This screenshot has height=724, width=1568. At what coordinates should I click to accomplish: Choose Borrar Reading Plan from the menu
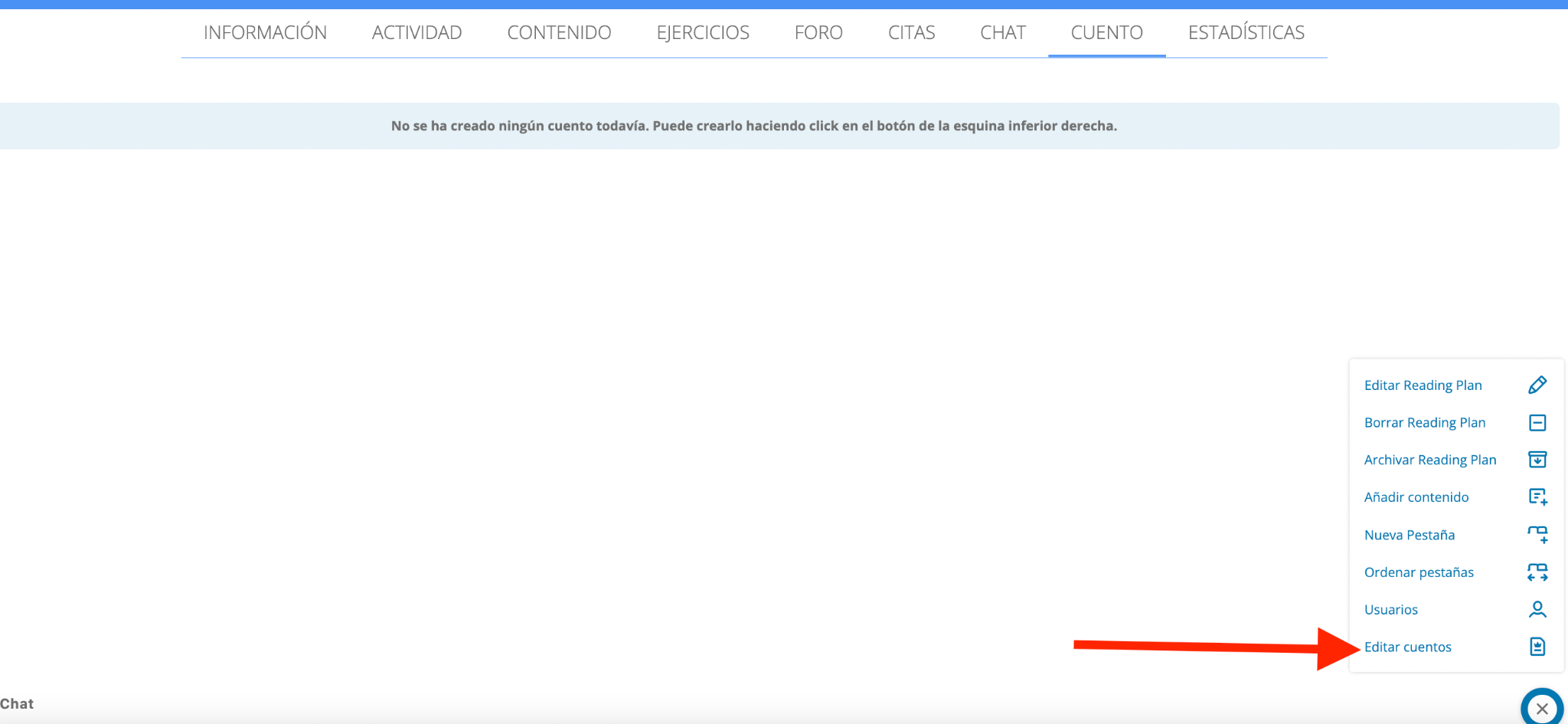1424,422
